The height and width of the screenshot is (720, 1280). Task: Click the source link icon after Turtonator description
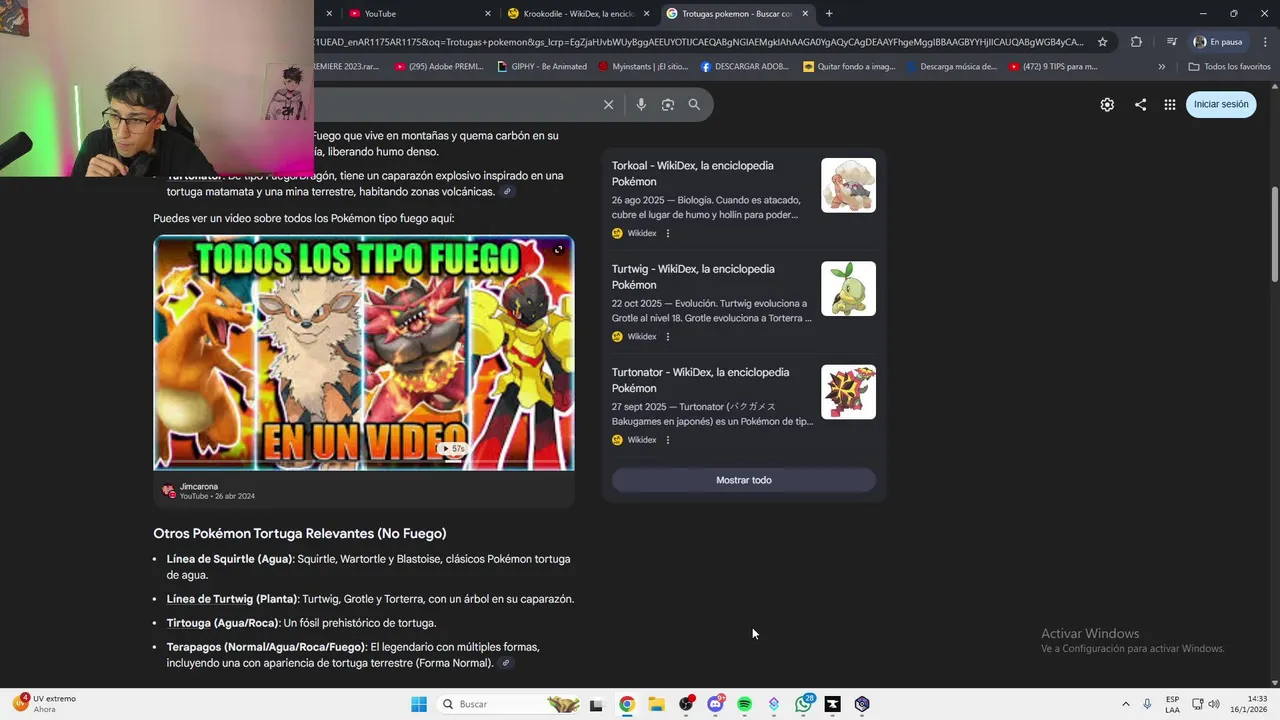(x=507, y=192)
